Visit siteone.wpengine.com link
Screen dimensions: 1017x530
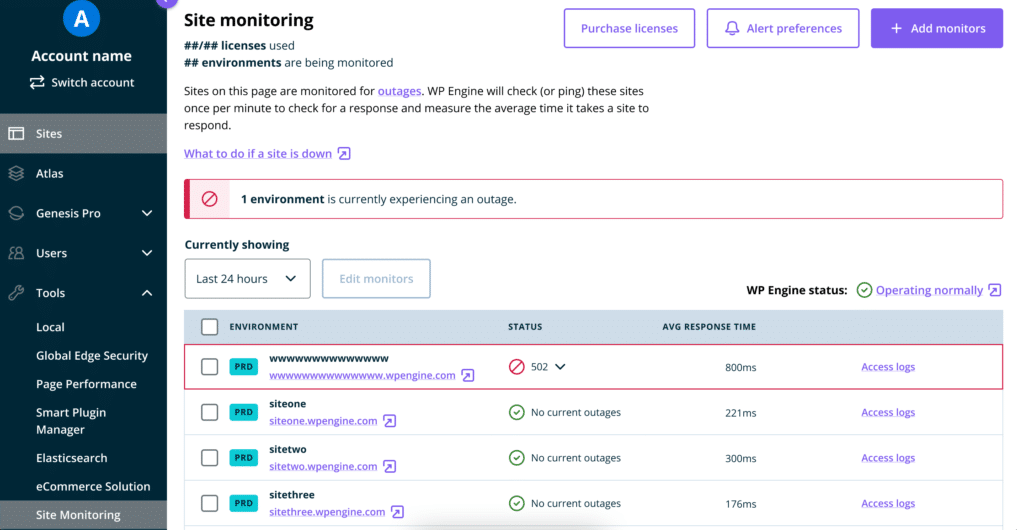pos(323,421)
